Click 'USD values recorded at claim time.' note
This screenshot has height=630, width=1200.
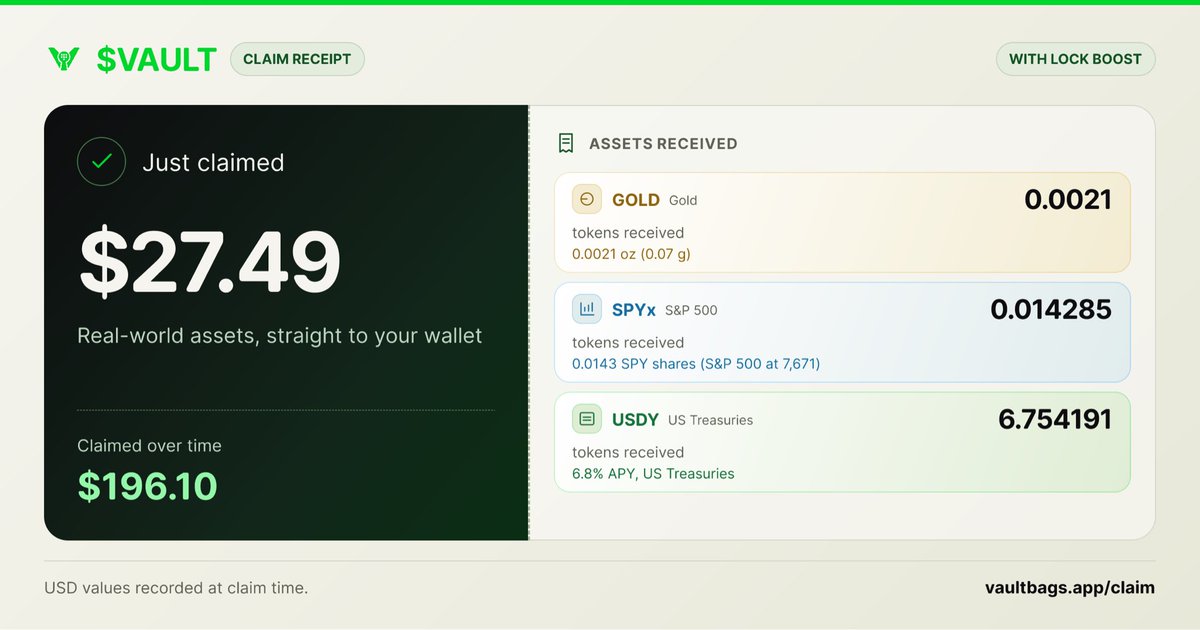(176, 588)
